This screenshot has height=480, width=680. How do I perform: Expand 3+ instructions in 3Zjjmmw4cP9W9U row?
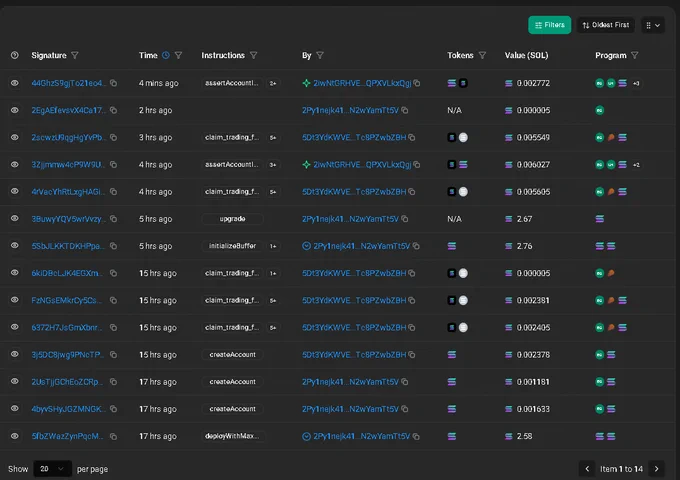(273, 165)
